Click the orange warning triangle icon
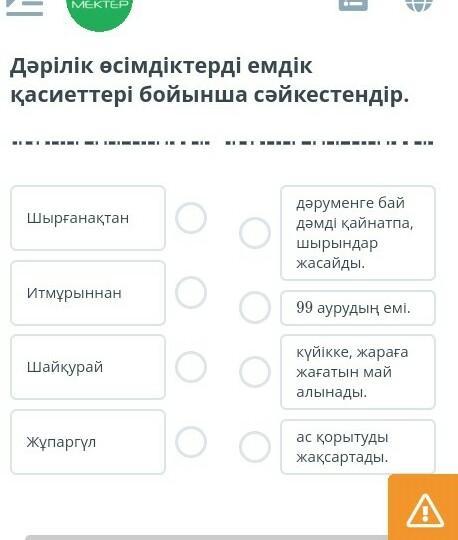The height and width of the screenshot is (540, 458). coord(424,509)
